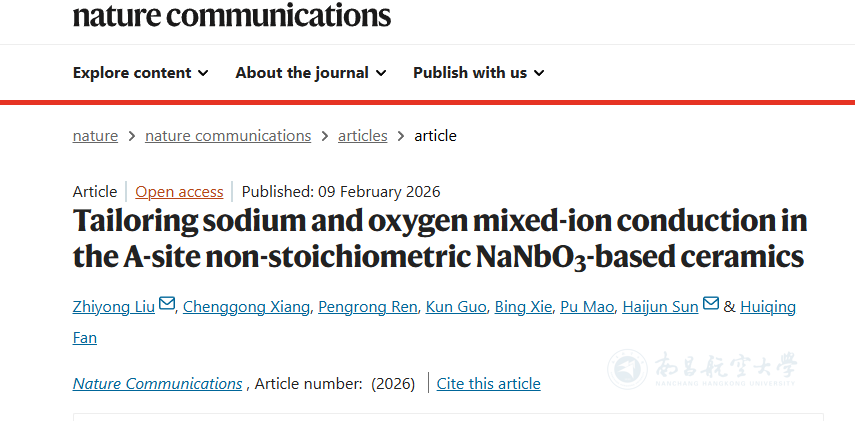Navigate to the articles breadcrumb

click(x=362, y=136)
